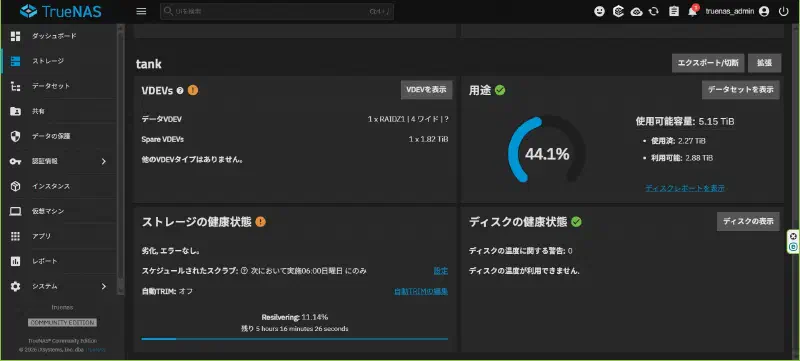Click the instances cube icon
Image resolution: width=800 pixels, height=361 pixels.
15,186
